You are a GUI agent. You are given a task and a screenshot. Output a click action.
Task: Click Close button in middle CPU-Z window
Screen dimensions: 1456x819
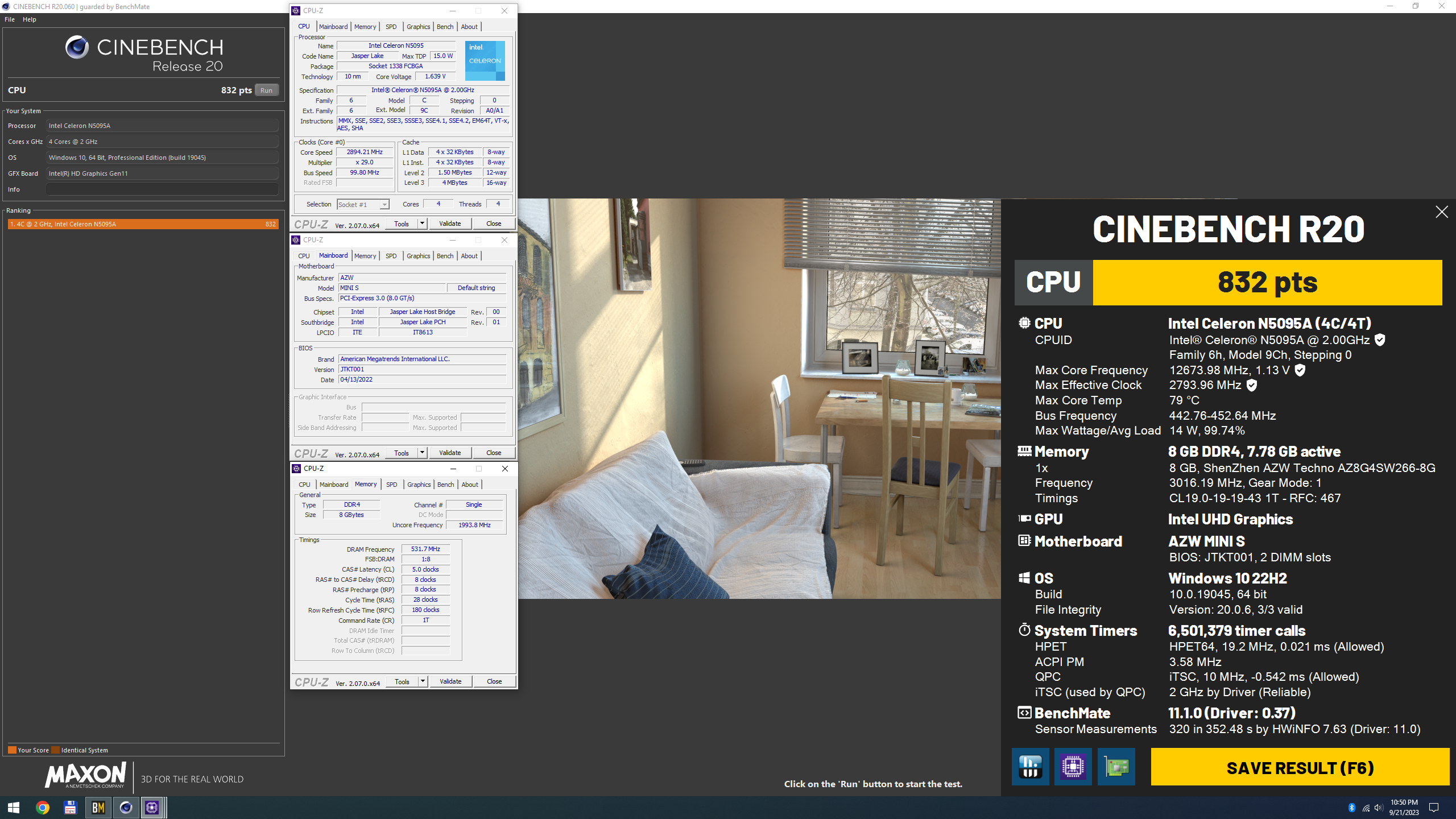click(494, 453)
